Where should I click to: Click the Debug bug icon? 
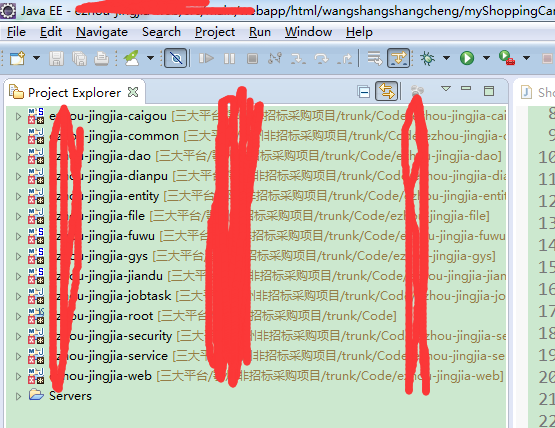click(x=427, y=58)
